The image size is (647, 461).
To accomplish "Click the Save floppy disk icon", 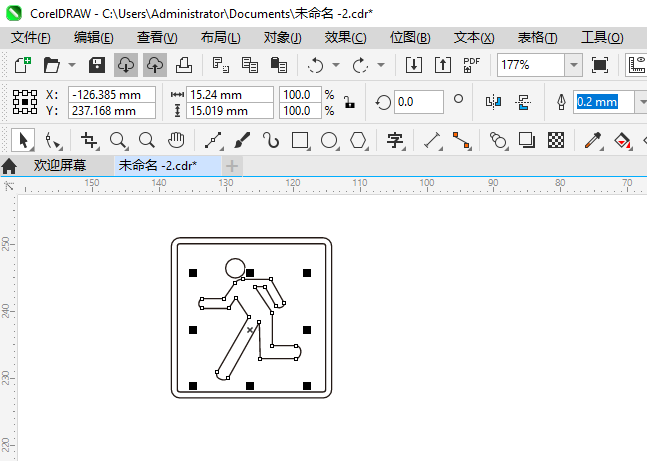I will click(x=97, y=65).
